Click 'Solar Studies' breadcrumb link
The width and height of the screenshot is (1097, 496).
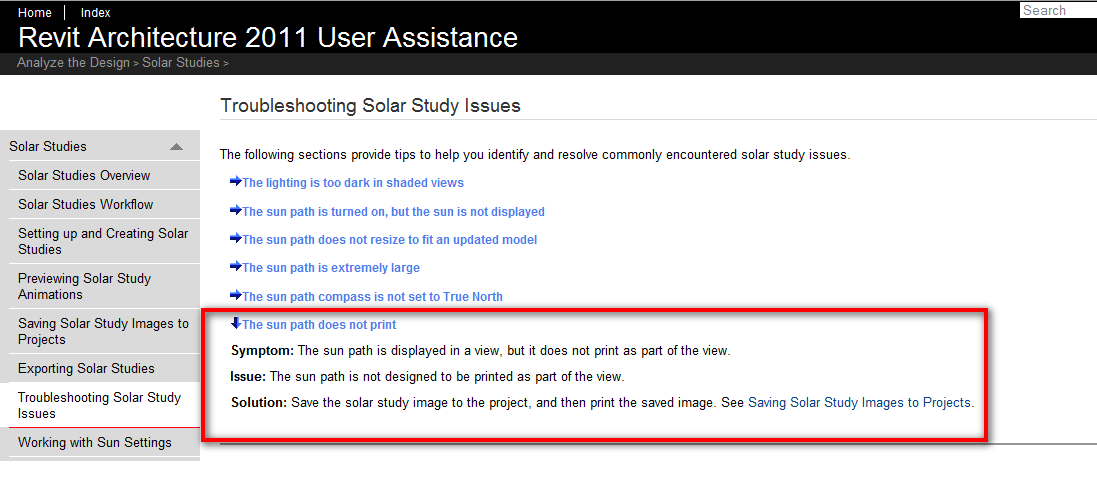pyautogui.click(x=180, y=63)
